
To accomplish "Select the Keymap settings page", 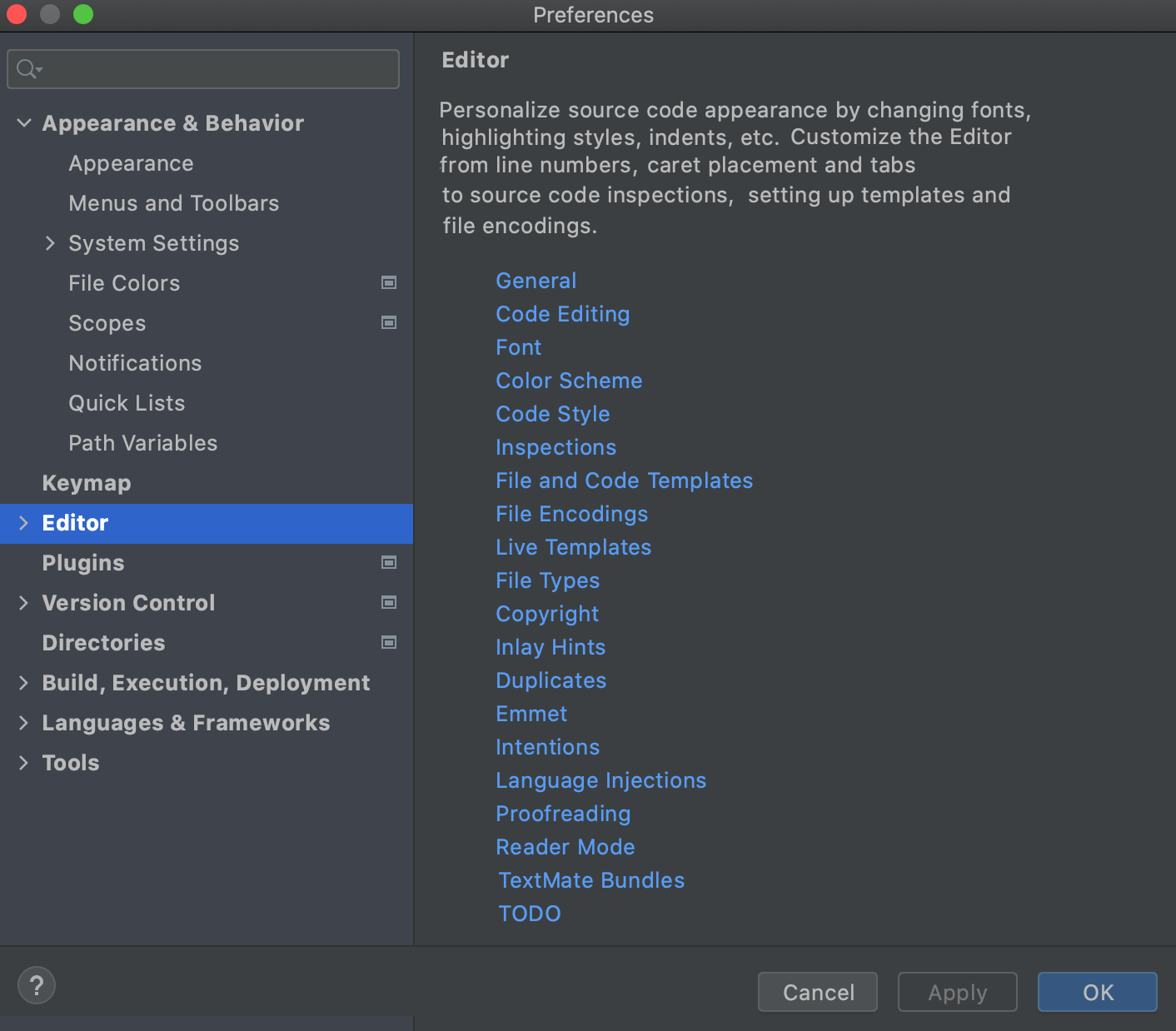I will (86, 483).
